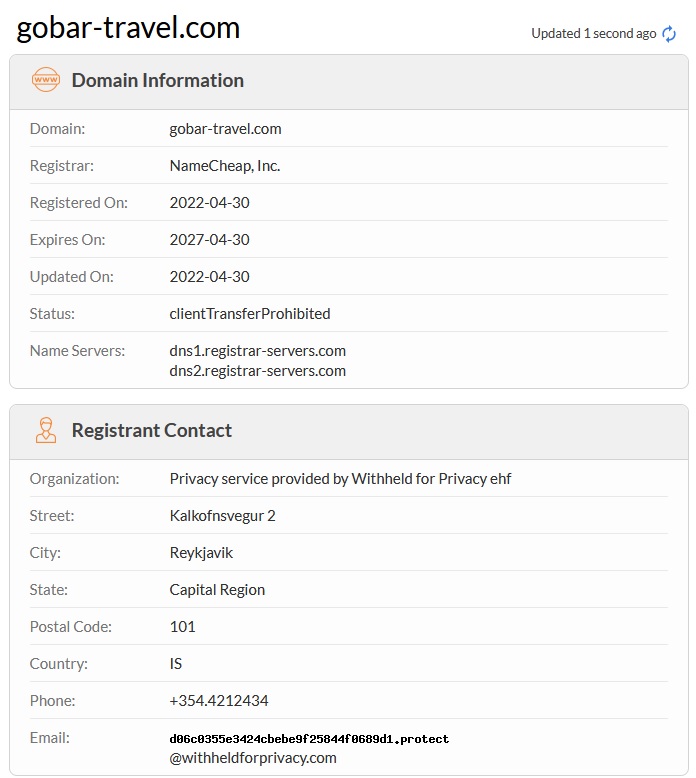Click the Registrant Contact person icon
Image resolution: width=696 pixels, height=778 pixels.
pos(46,430)
